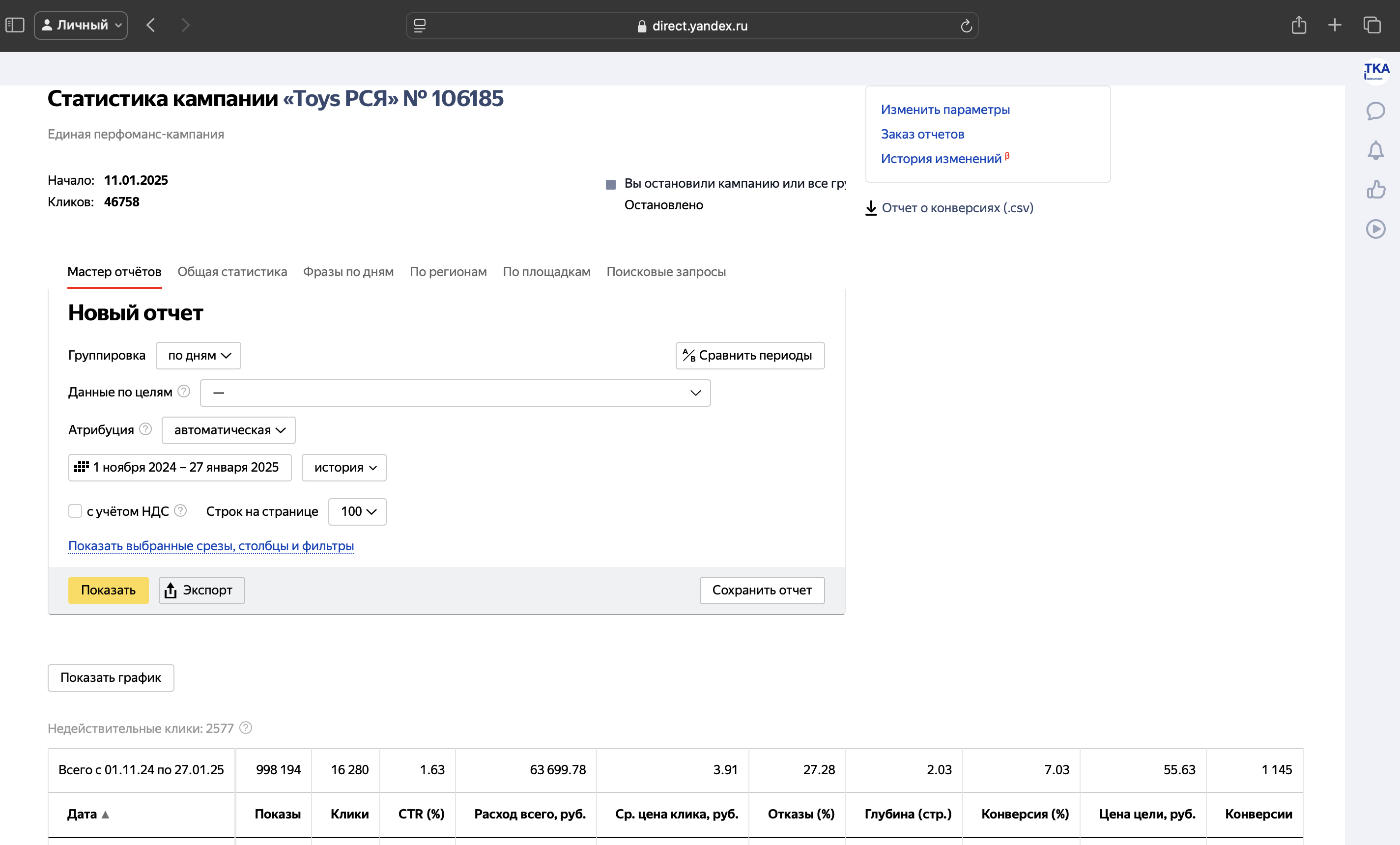Enable the «с учётом НДС» checkbox

75,511
